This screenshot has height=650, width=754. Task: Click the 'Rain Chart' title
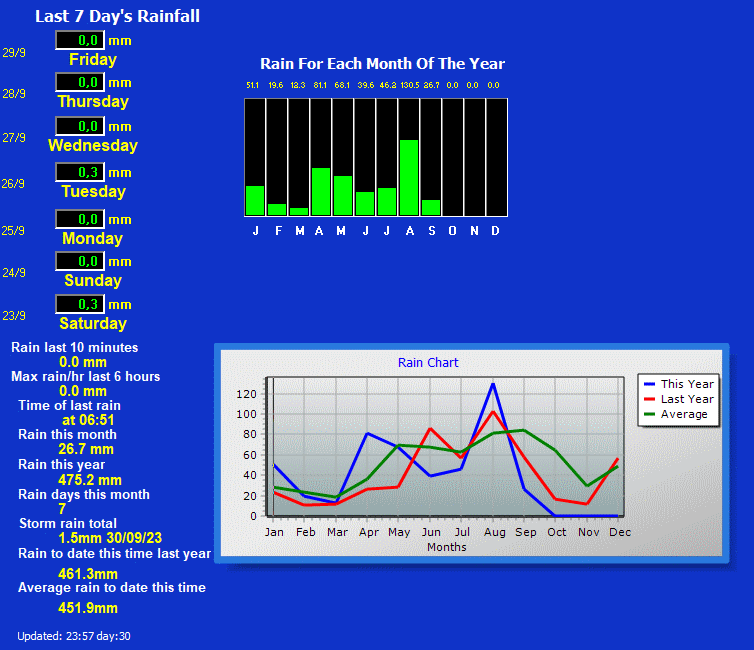pyautogui.click(x=428, y=362)
